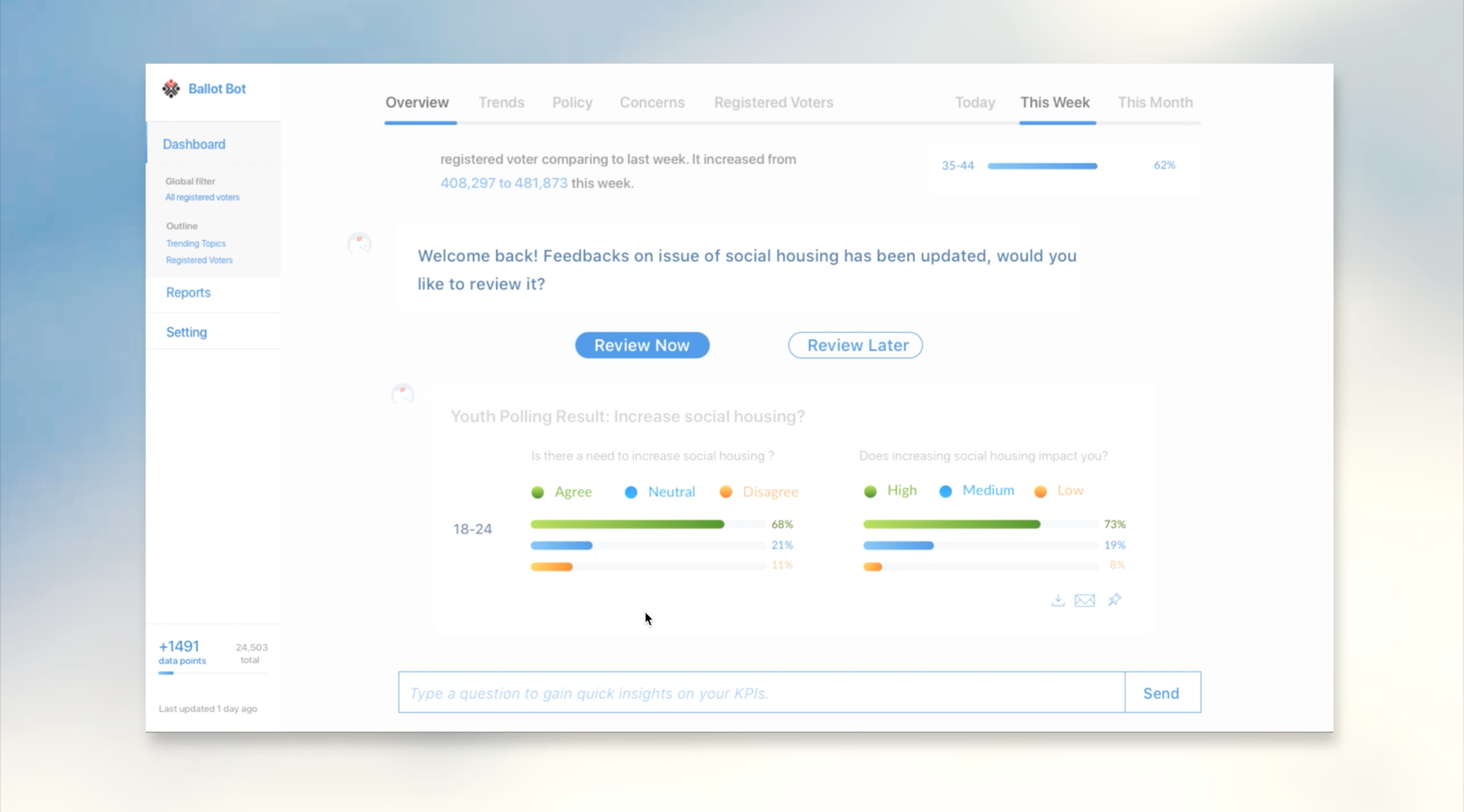Viewport: 1464px width, 812px height.
Task: Click the welcome back message bubble
Action: [738, 269]
